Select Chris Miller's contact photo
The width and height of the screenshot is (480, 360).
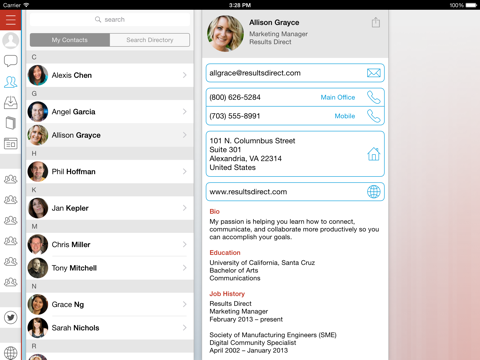pos(38,244)
